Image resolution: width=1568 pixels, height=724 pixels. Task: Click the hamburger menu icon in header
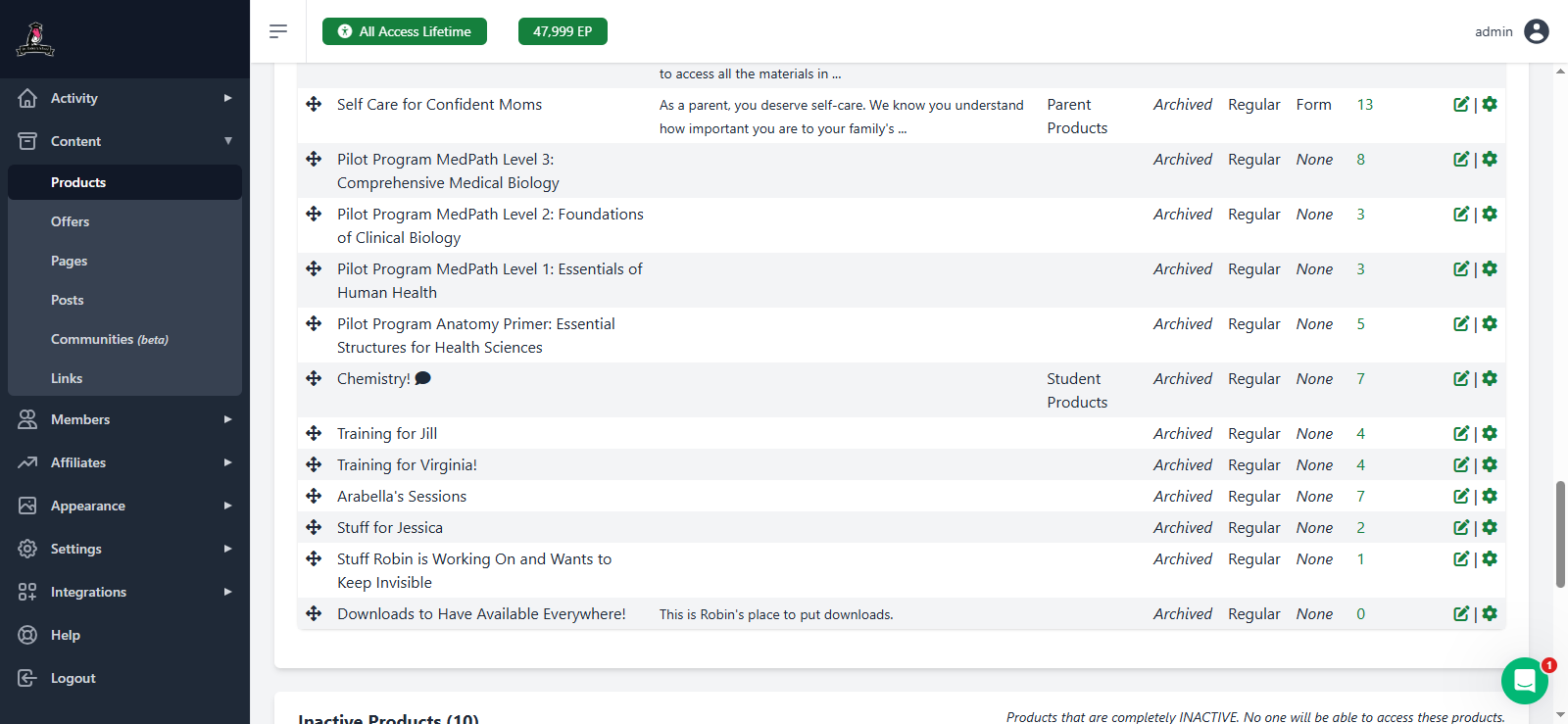click(x=278, y=31)
